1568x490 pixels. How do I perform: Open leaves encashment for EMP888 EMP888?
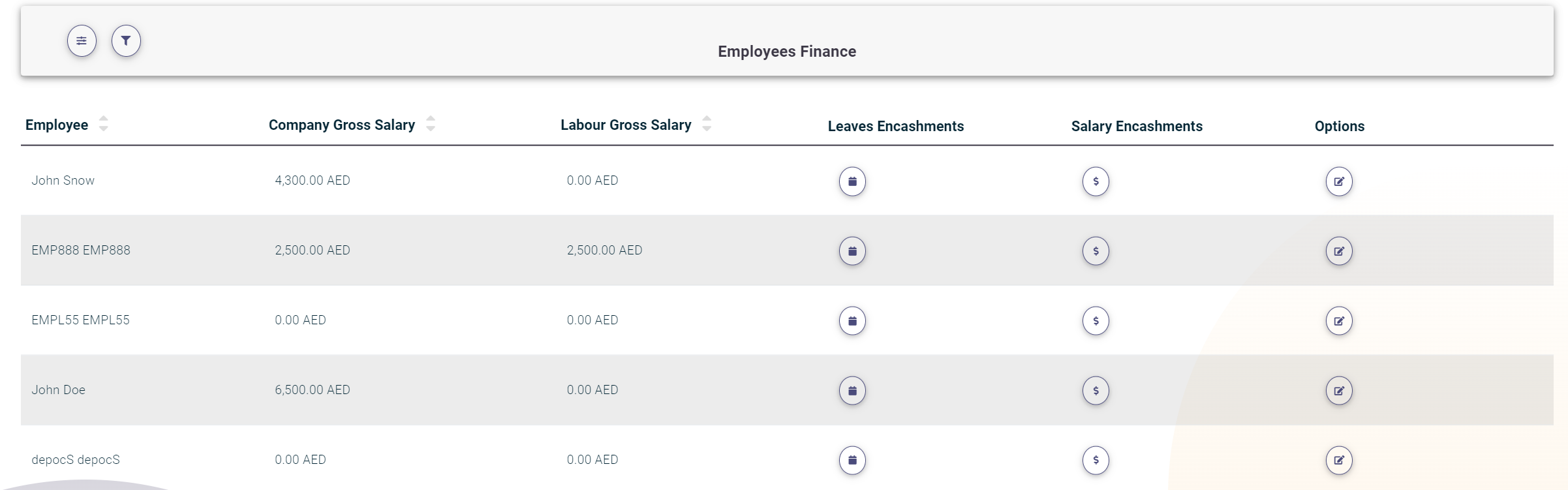tap(852, 251)
